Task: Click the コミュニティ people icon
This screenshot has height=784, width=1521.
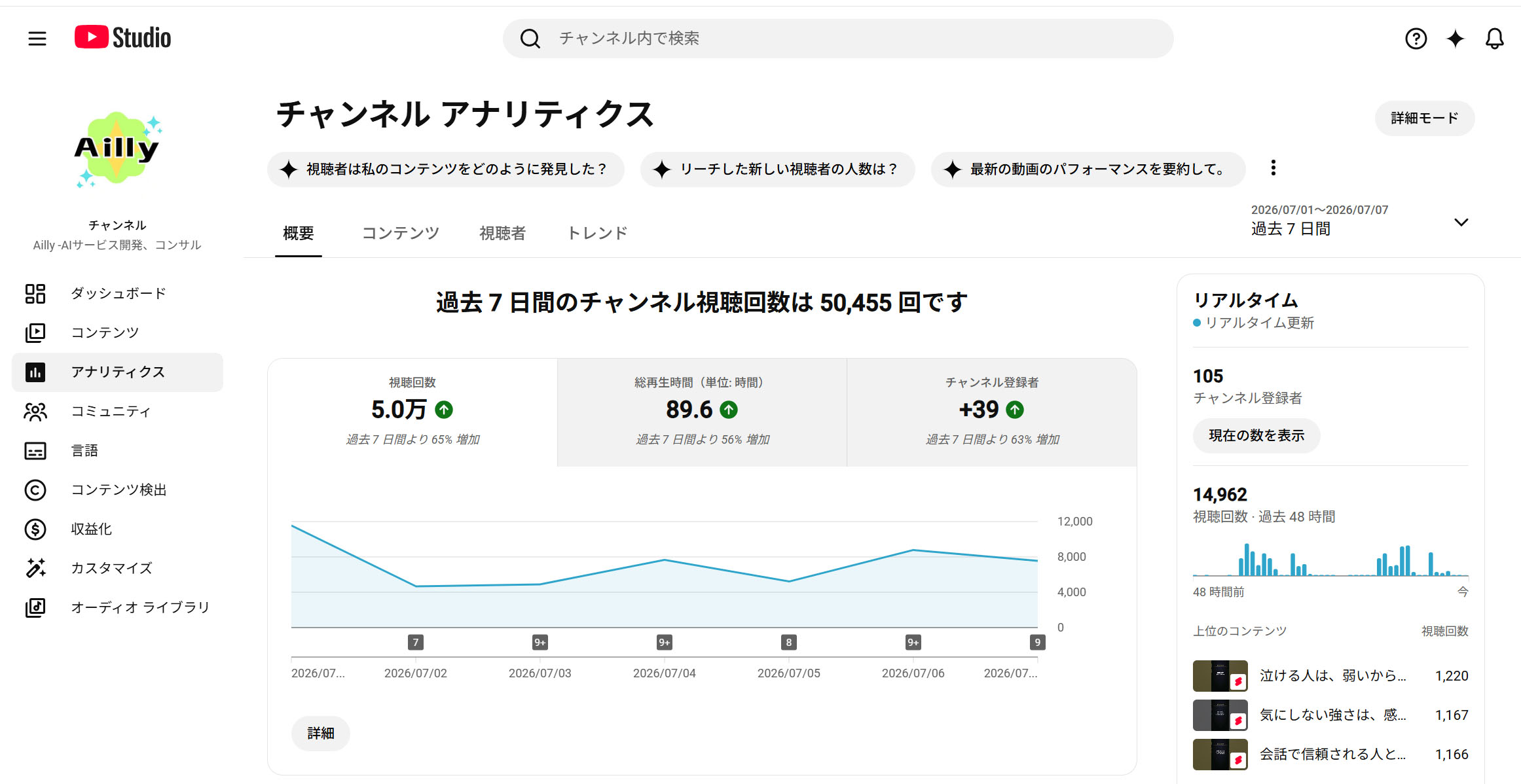Action: [x=35, y=412]
